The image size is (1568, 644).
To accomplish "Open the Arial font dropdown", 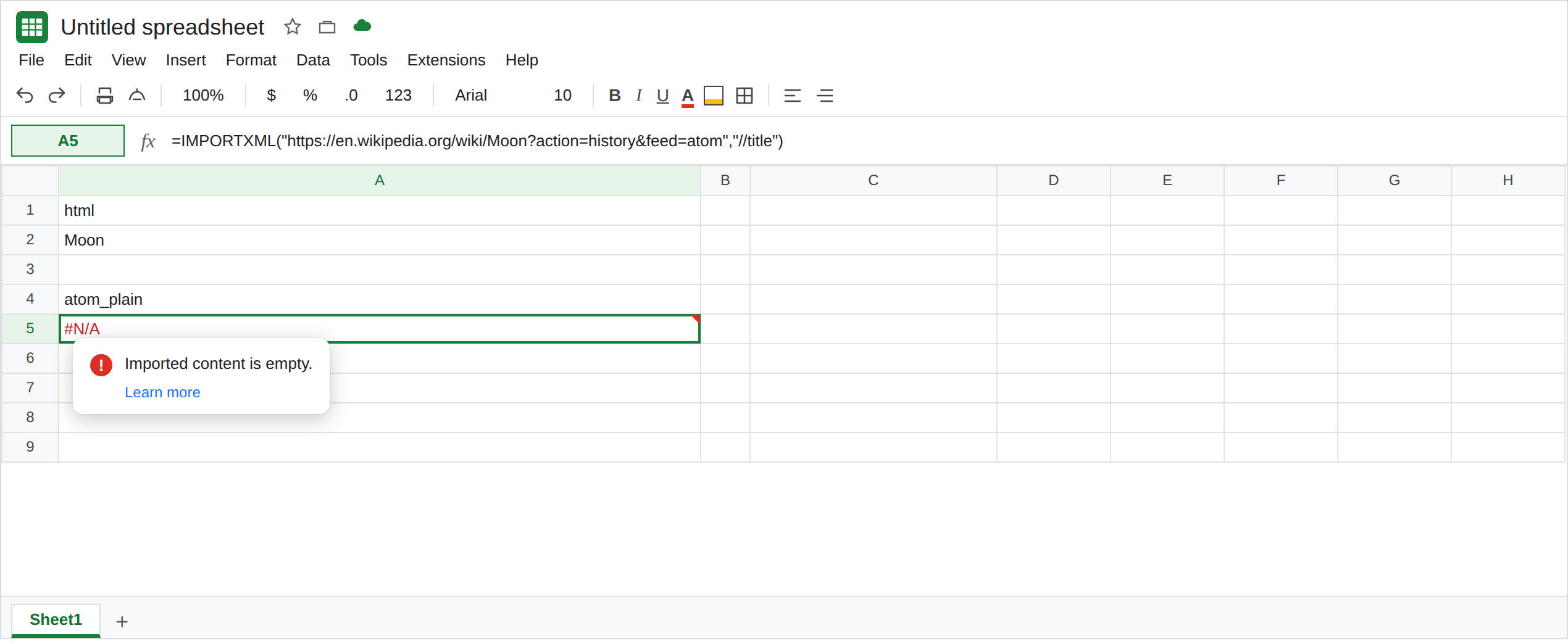I will 471,95.
